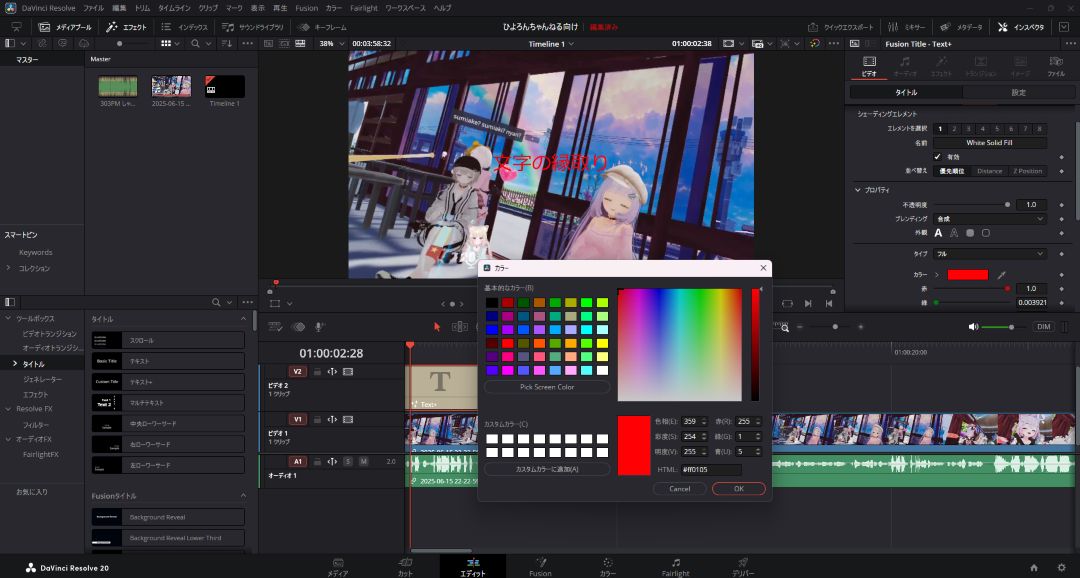The image size is (1080, 578).
Task: Switch to the Fairlight page icon
Action: click(x=675, y=566)
